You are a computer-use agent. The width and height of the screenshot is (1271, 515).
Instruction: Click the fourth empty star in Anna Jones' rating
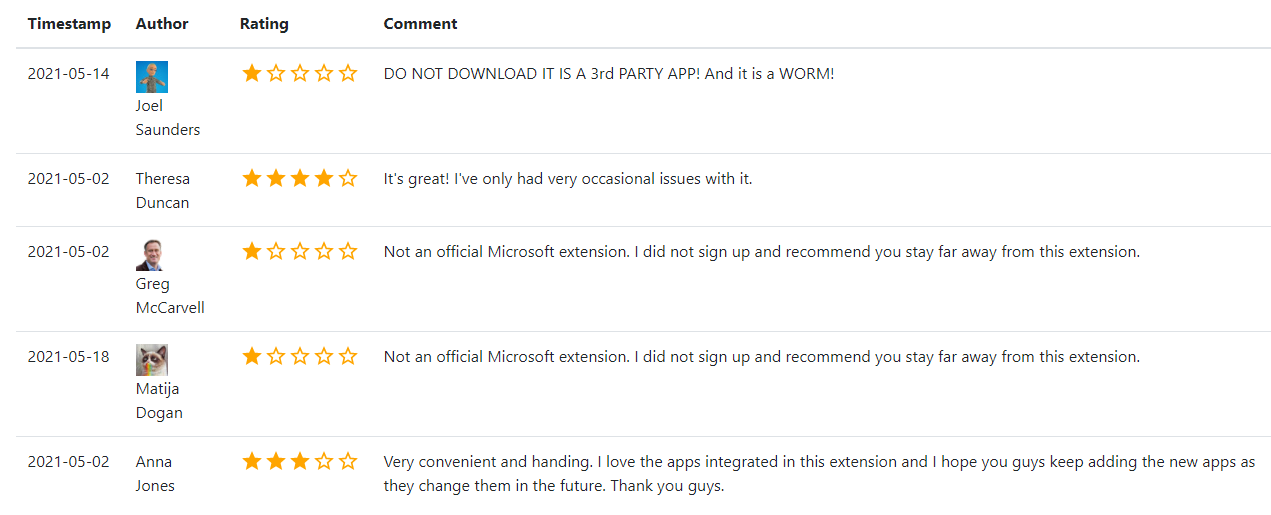[324, 461]
